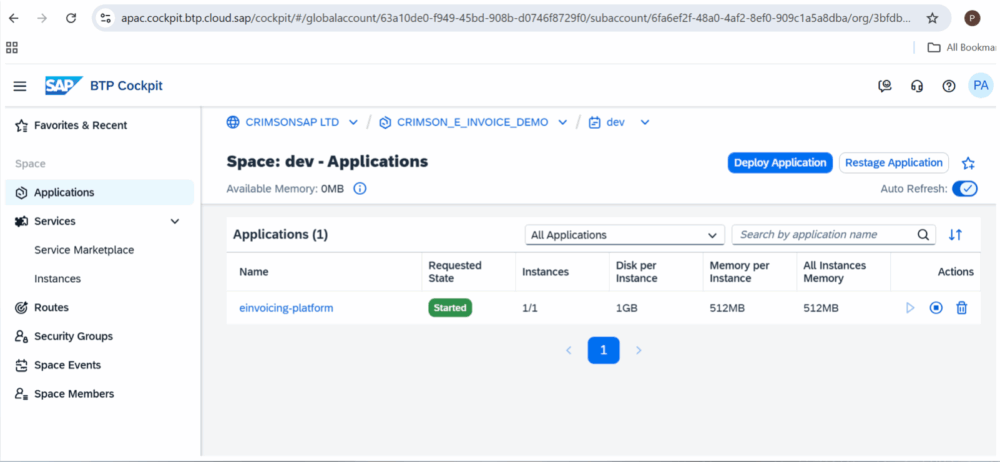
Task: Click the Deploy Application button
Action: click(779, 163)
